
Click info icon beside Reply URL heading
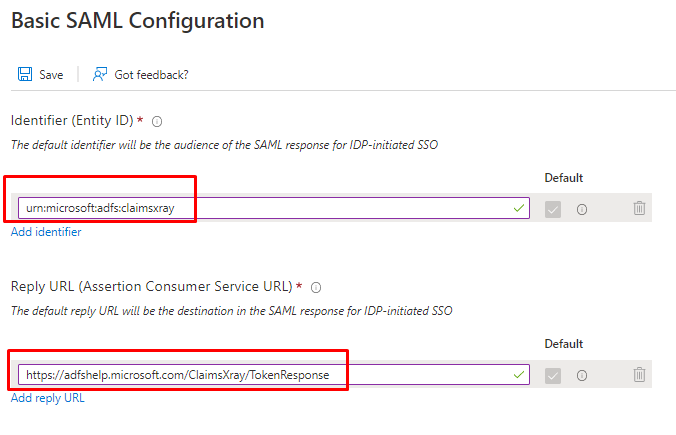[x=316, y=287]
